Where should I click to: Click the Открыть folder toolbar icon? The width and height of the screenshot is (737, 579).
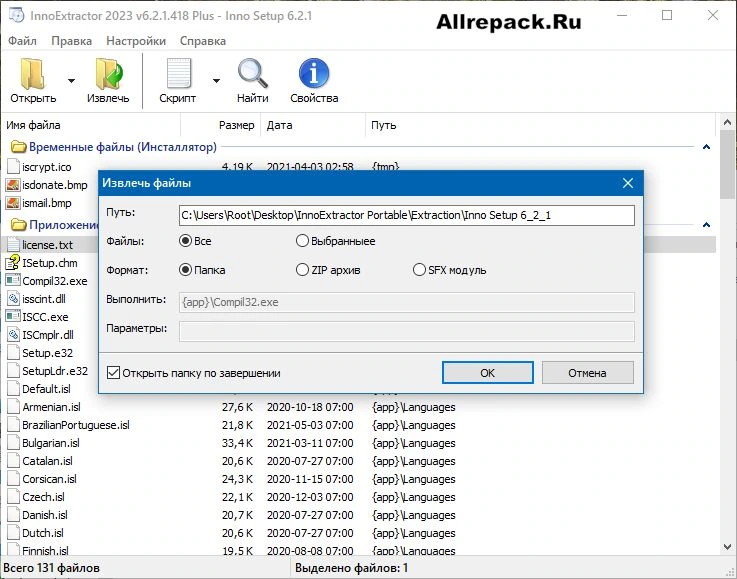point(32,74)
